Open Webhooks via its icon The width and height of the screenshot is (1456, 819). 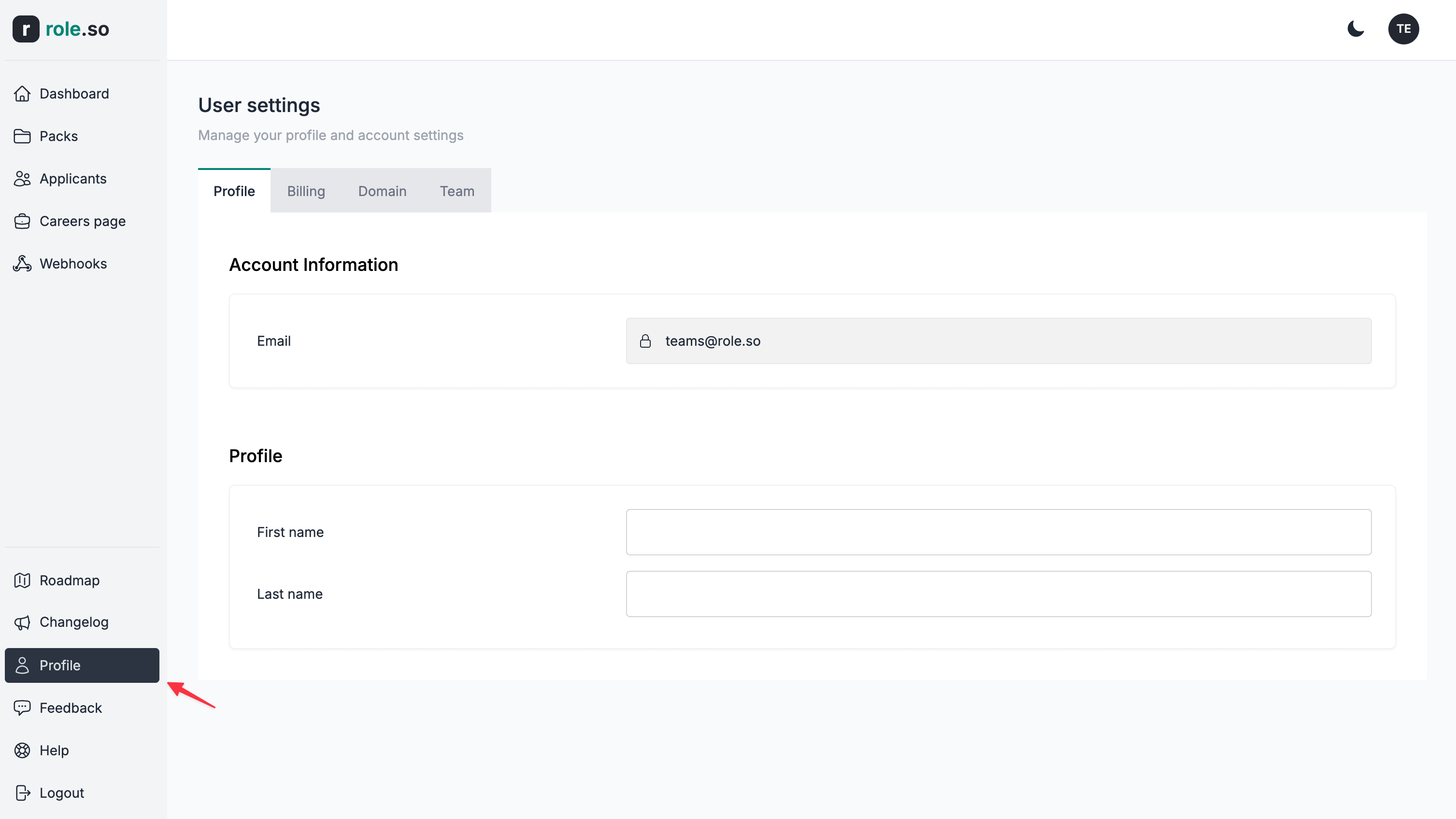coord(22,264)
